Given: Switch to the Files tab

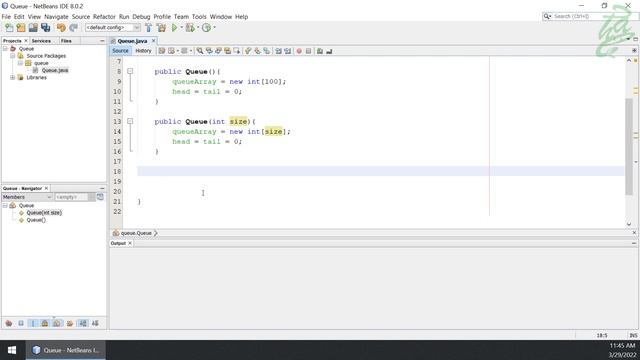Looking at the screenshot, I should click(x=66, y=41).
